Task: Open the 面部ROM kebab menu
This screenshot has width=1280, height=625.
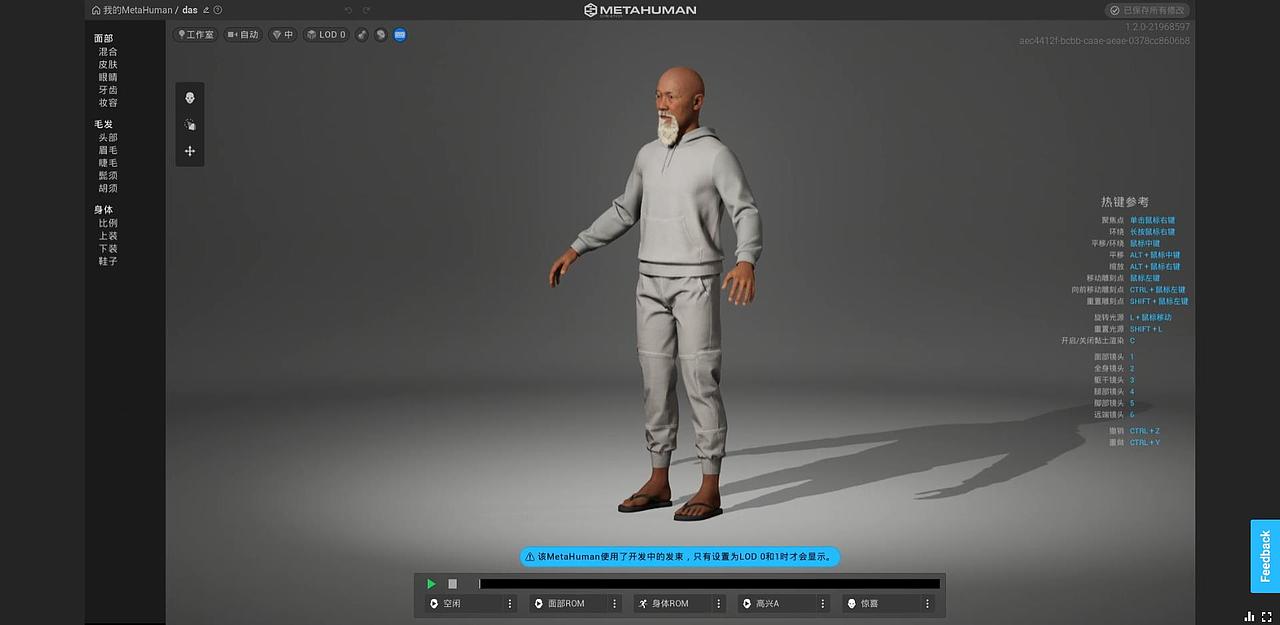Action: tap(614, 603)
